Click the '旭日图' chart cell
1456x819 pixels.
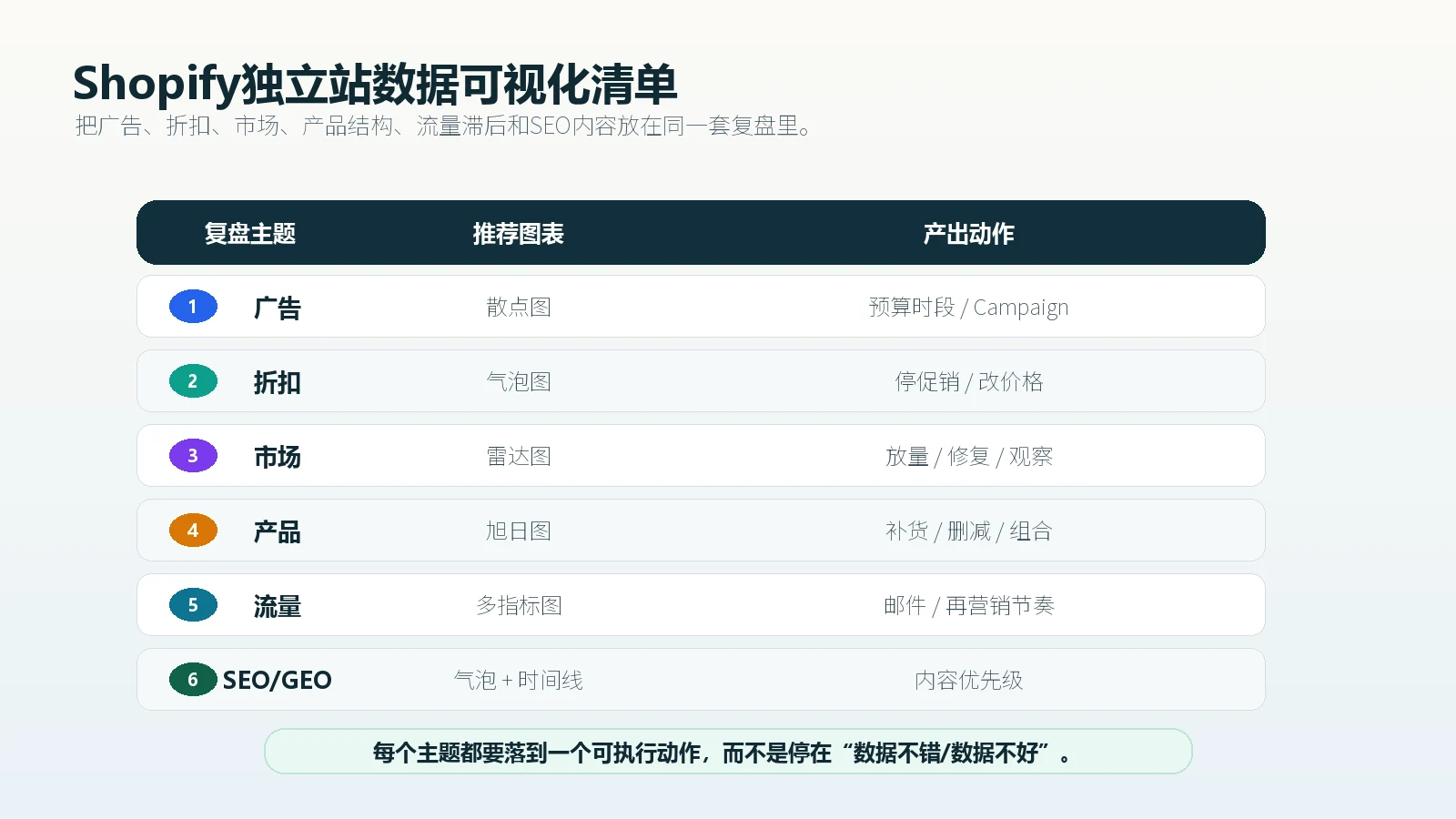pos(519,531)
